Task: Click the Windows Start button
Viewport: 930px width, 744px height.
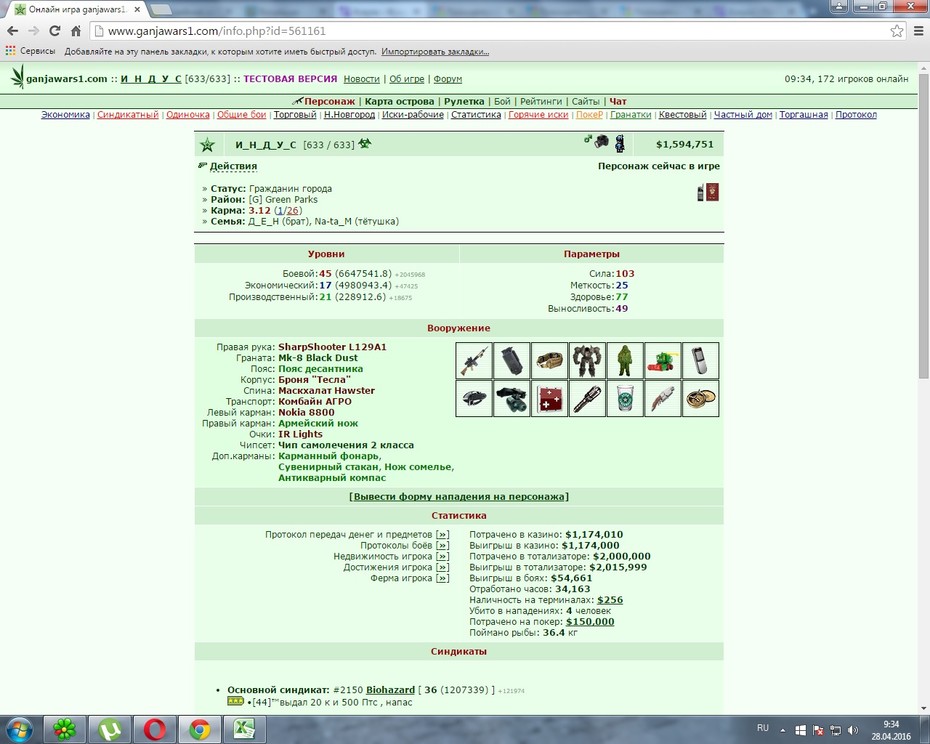Action: [20, 730]
